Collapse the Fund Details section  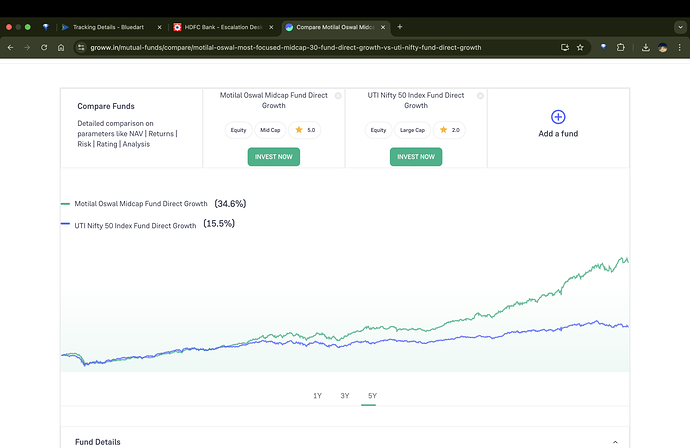pos(616,441)
